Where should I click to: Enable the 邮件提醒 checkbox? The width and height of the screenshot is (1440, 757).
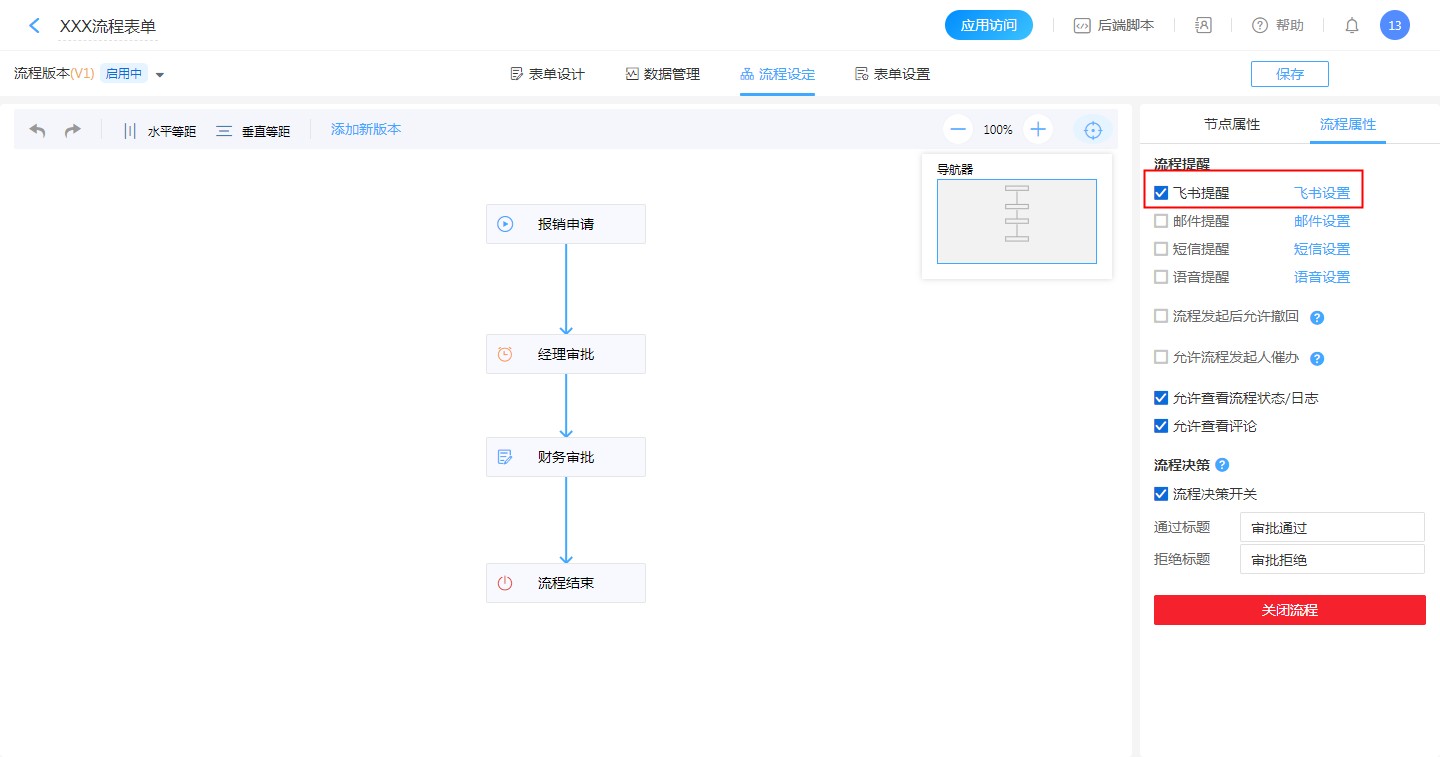pos(1161,221)
